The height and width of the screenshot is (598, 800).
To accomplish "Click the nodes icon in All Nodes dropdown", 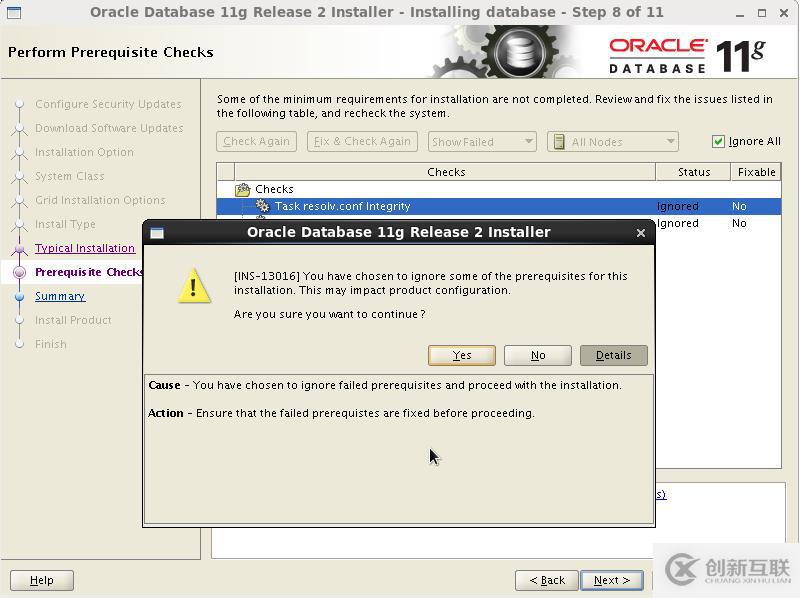I will point(559,141).
